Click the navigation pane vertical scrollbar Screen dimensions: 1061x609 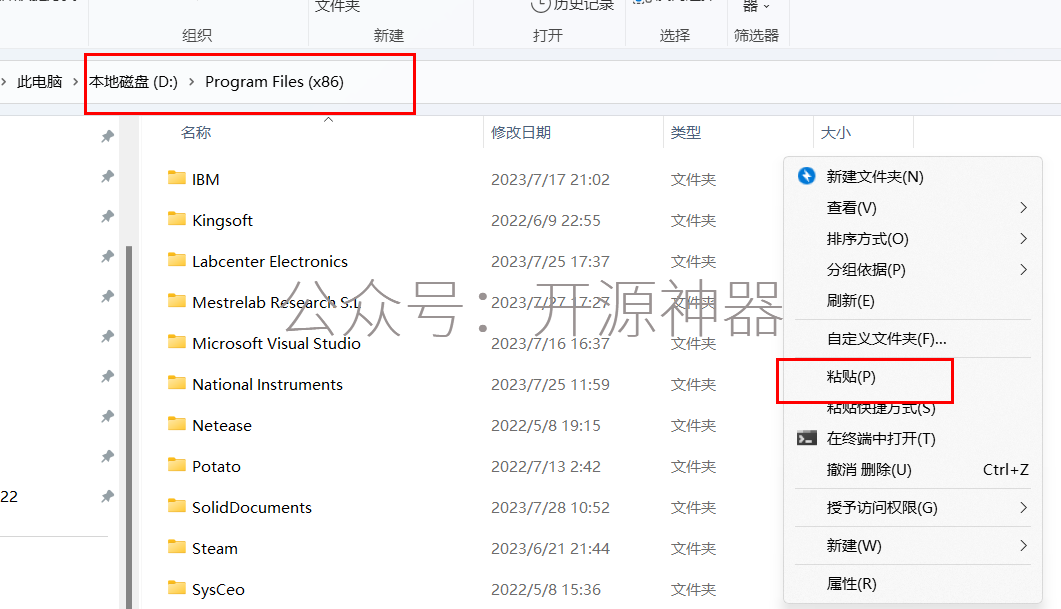pyautogui.click(x=129, y=426)
